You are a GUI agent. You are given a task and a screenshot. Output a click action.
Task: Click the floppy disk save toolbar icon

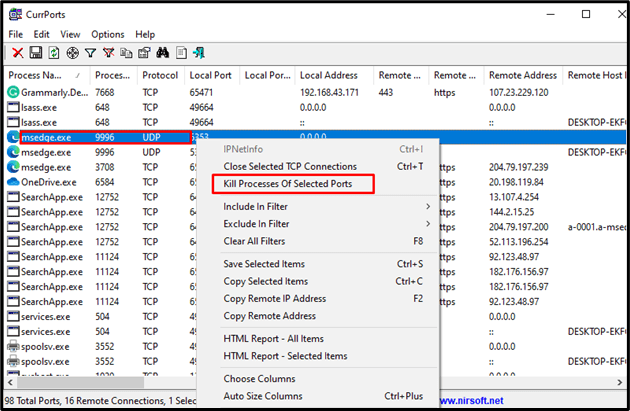click(x=36, y=53)
